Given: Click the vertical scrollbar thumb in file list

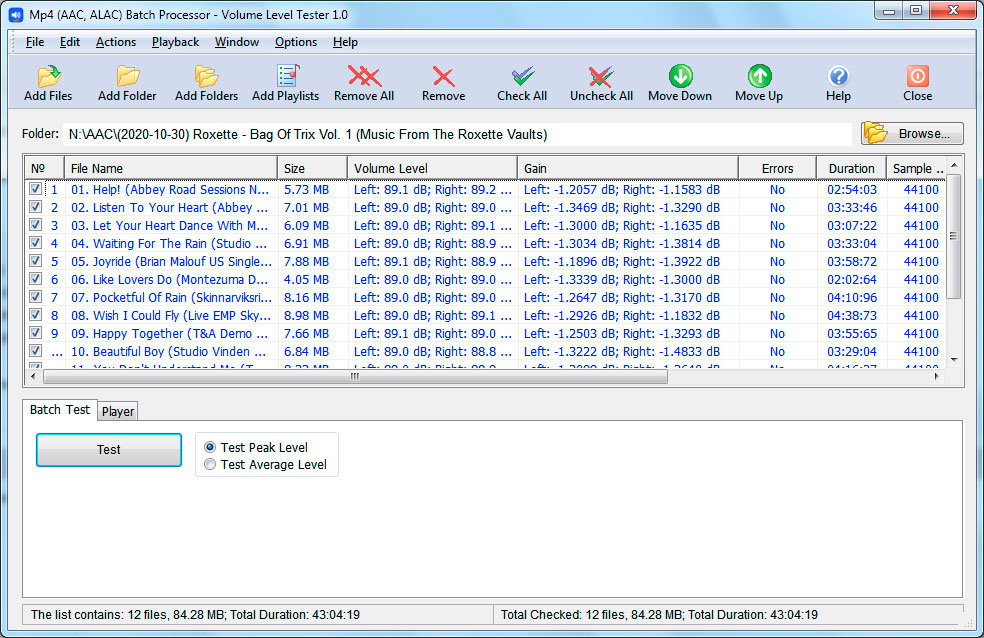Looking at the screenshot, I should click(x=954, y=236).
